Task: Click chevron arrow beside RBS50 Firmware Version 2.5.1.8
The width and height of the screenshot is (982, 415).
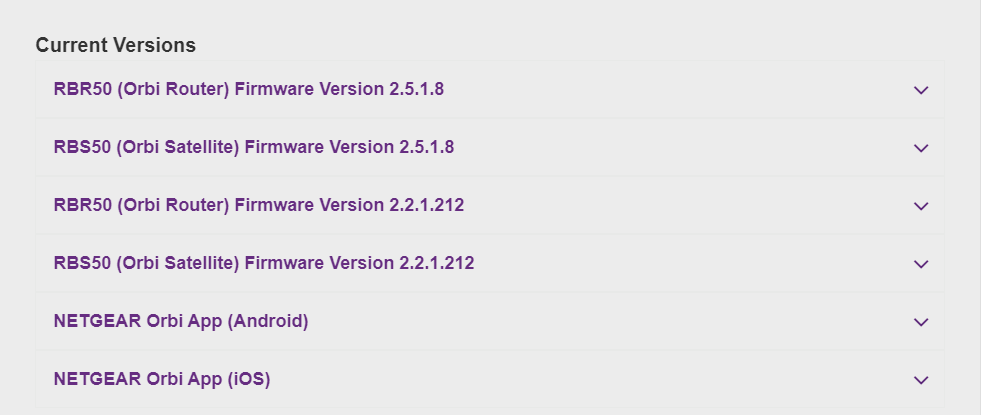Action: tap(921, 148)
